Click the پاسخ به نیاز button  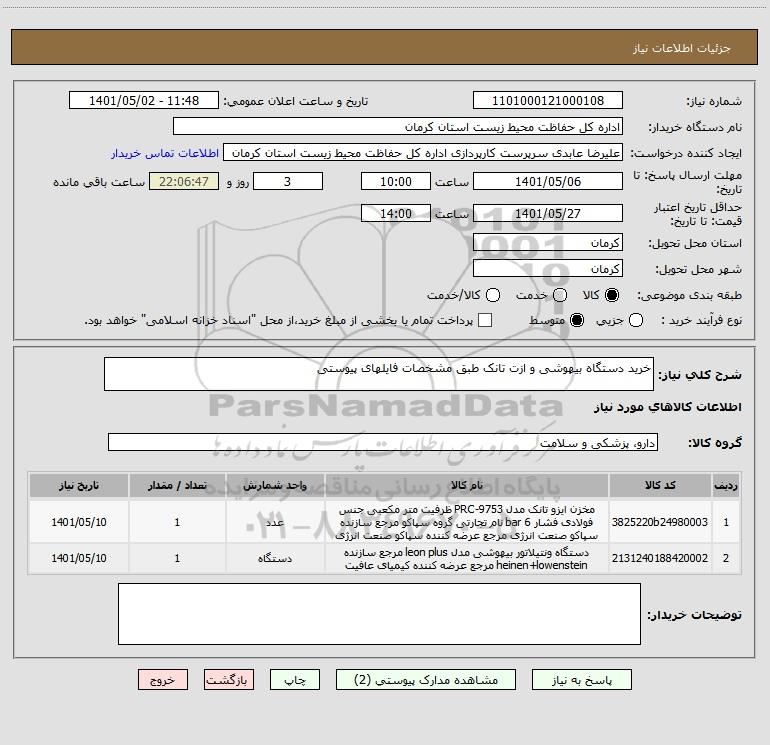[x=581, y=680]
